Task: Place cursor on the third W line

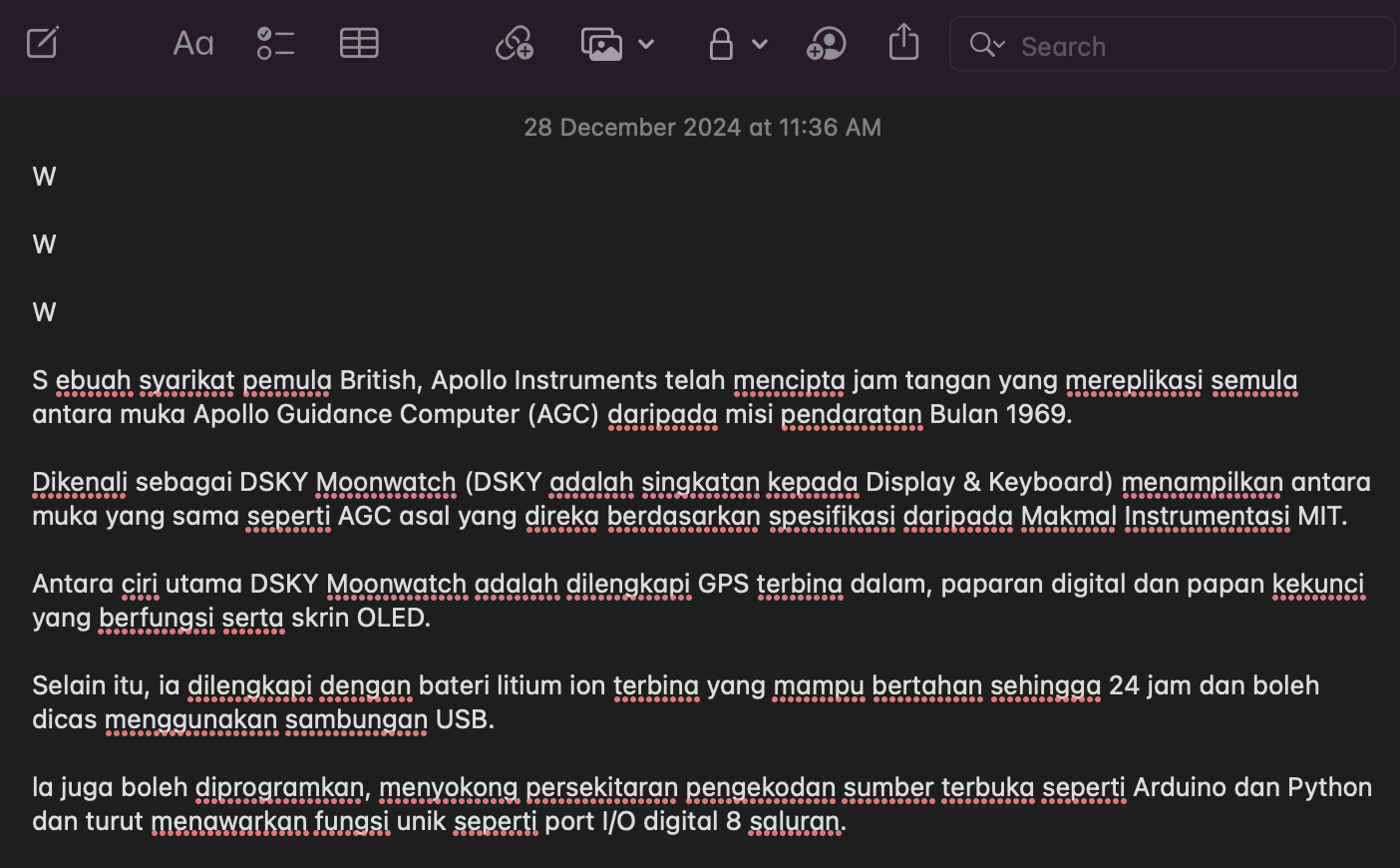Action: [45, 312]
